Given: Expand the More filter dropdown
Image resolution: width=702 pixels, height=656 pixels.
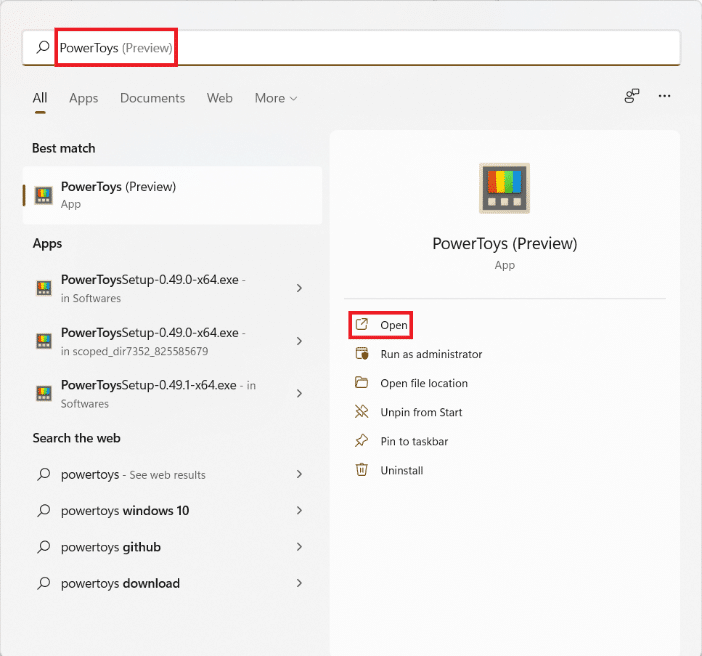Looking at the screenshot, I should click(x=276, y=98).
